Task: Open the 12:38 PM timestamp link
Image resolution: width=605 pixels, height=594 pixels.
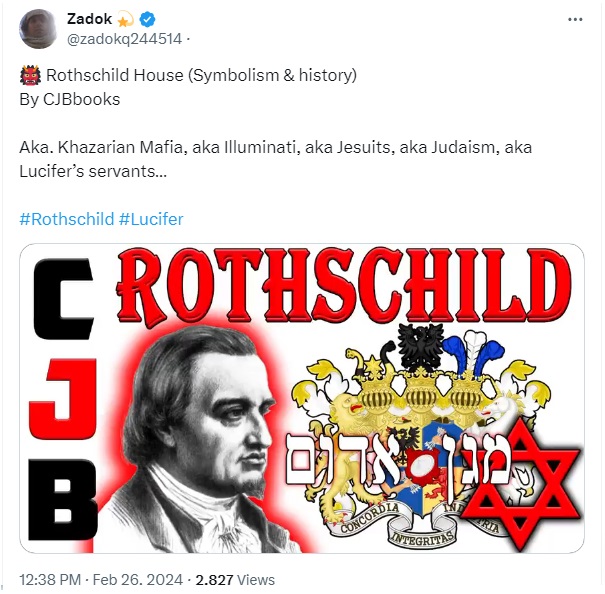Action: 50,580
